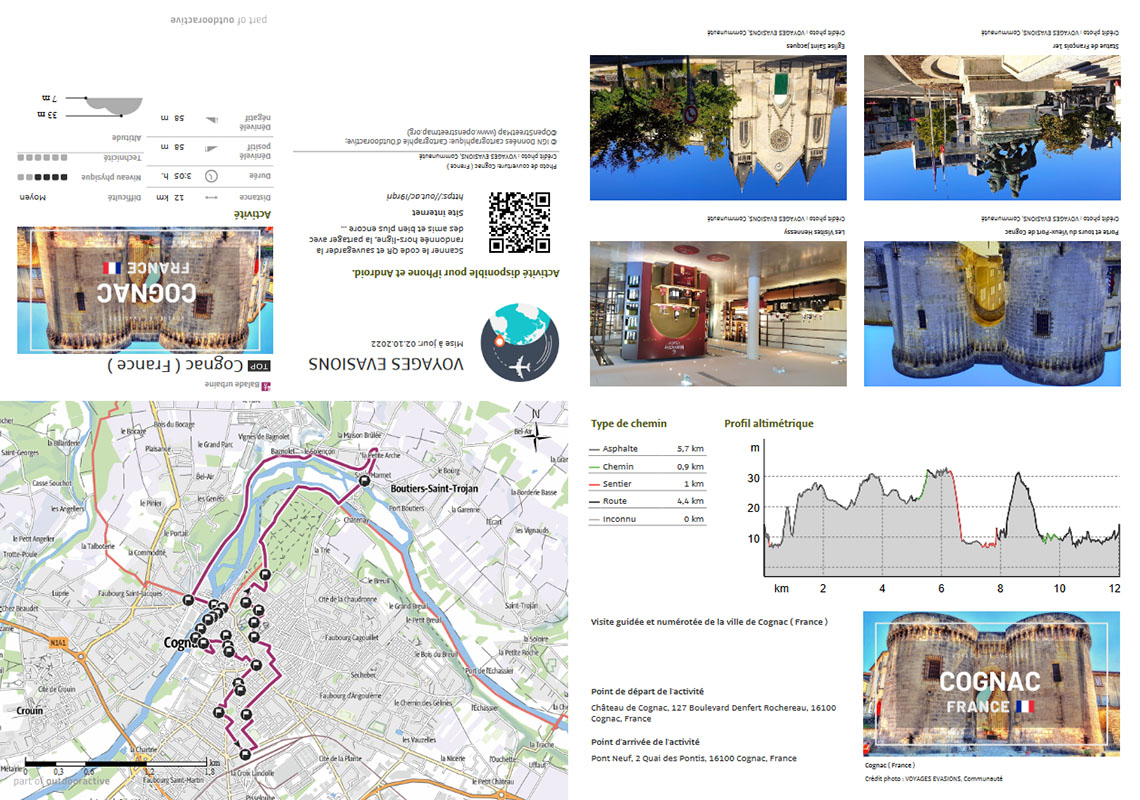This screenshot has width=1140, height=800.
Task: Open the upside-down Cognac France cover photo
Action: 145,290
